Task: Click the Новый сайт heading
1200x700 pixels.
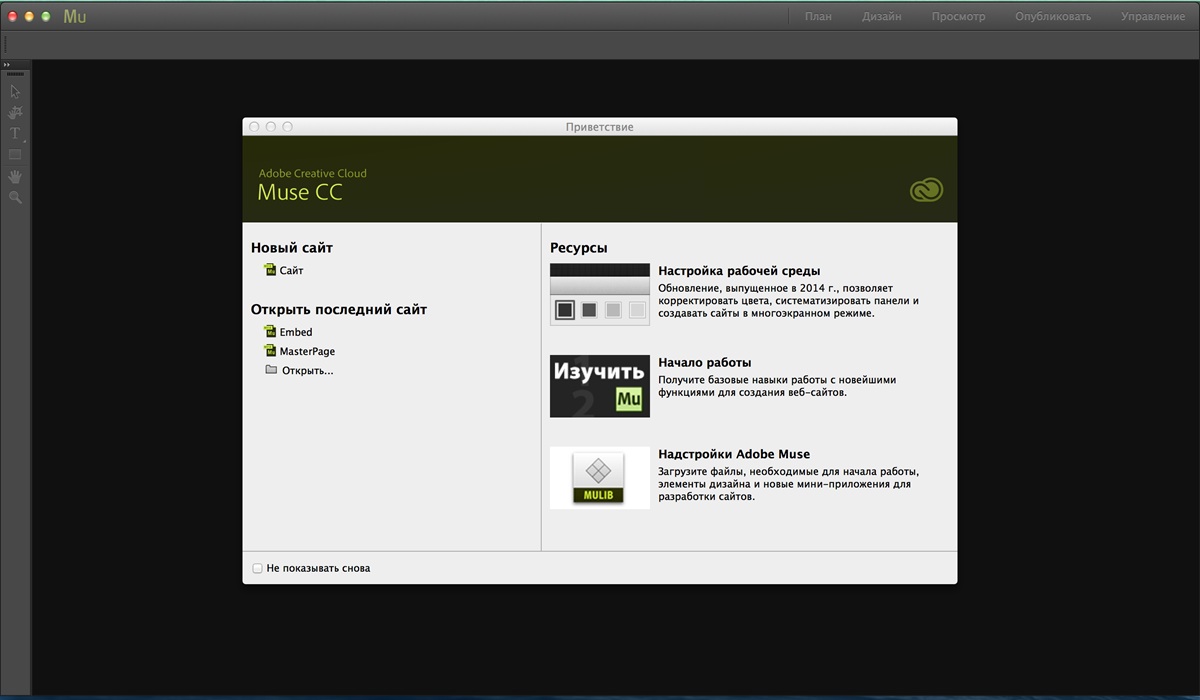Action: click(292, 248)
